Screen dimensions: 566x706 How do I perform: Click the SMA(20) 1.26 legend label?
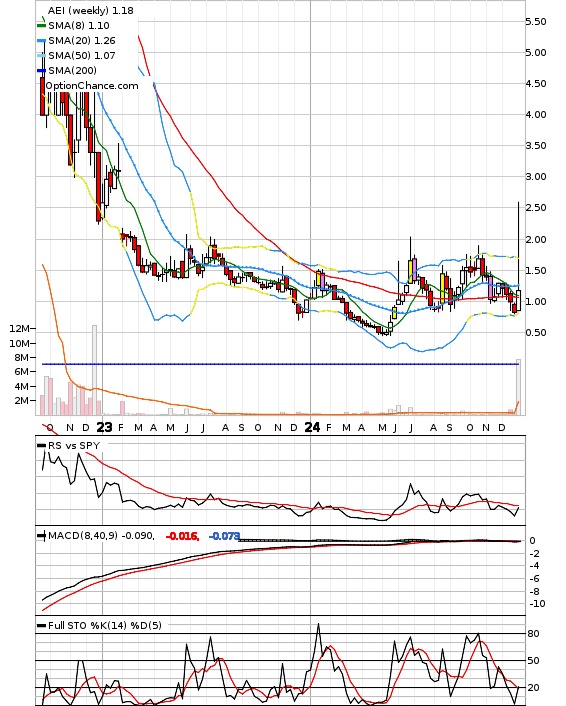pos(82,41)
